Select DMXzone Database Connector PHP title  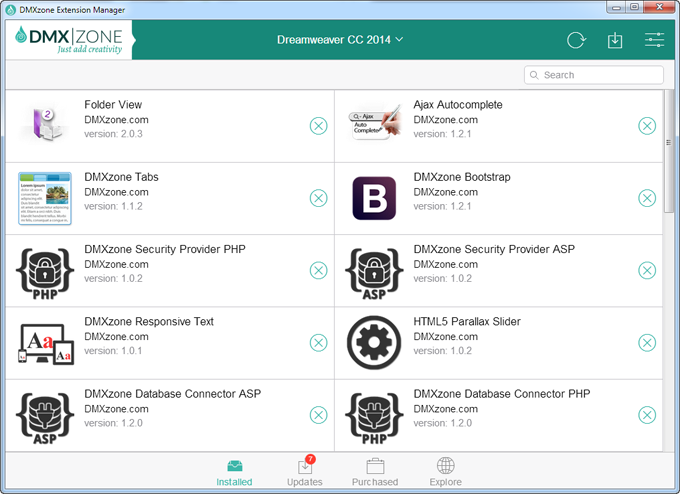point(502,394)
